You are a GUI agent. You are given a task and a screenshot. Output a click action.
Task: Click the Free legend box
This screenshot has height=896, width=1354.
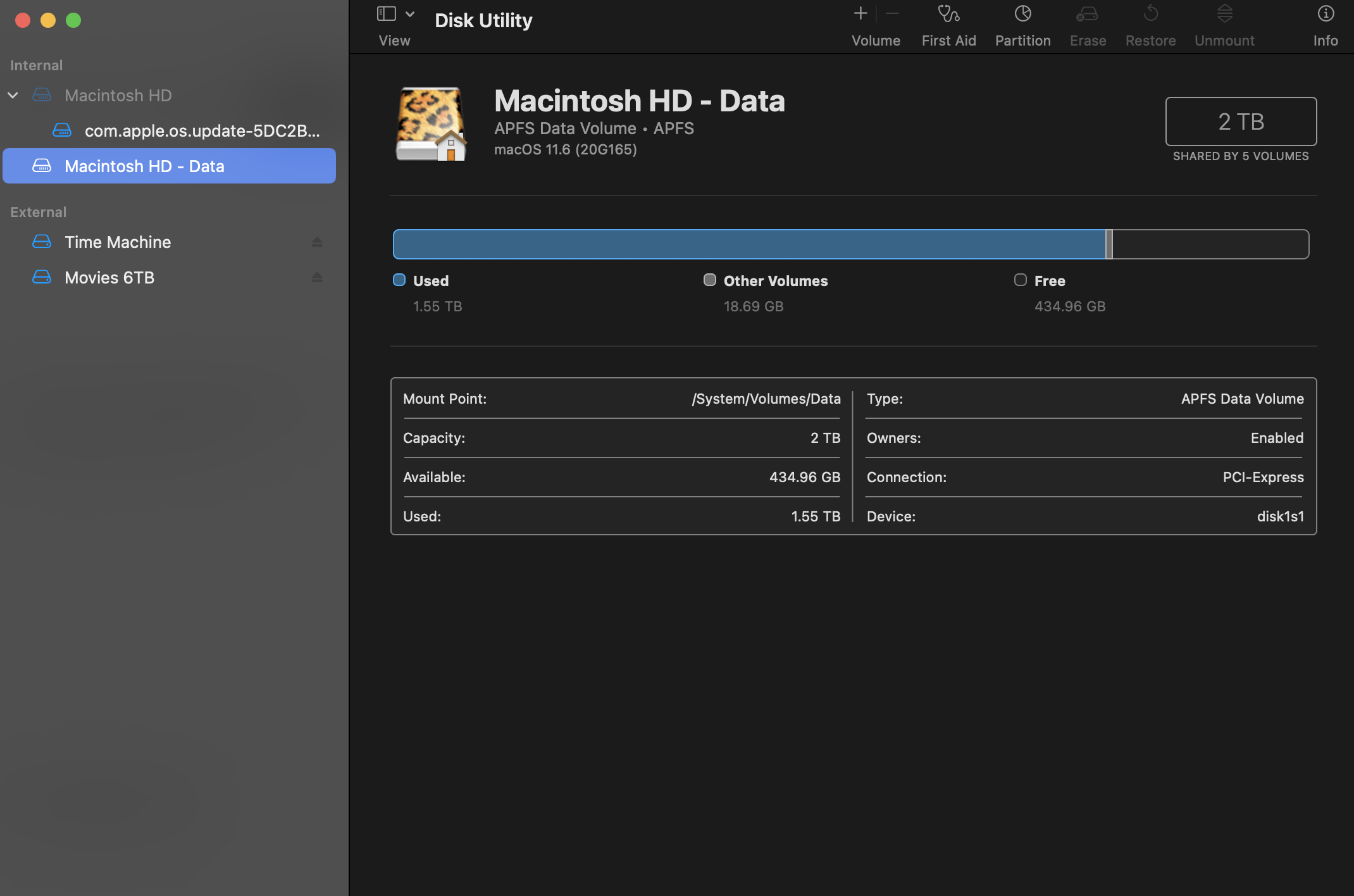pos(1021,280)
